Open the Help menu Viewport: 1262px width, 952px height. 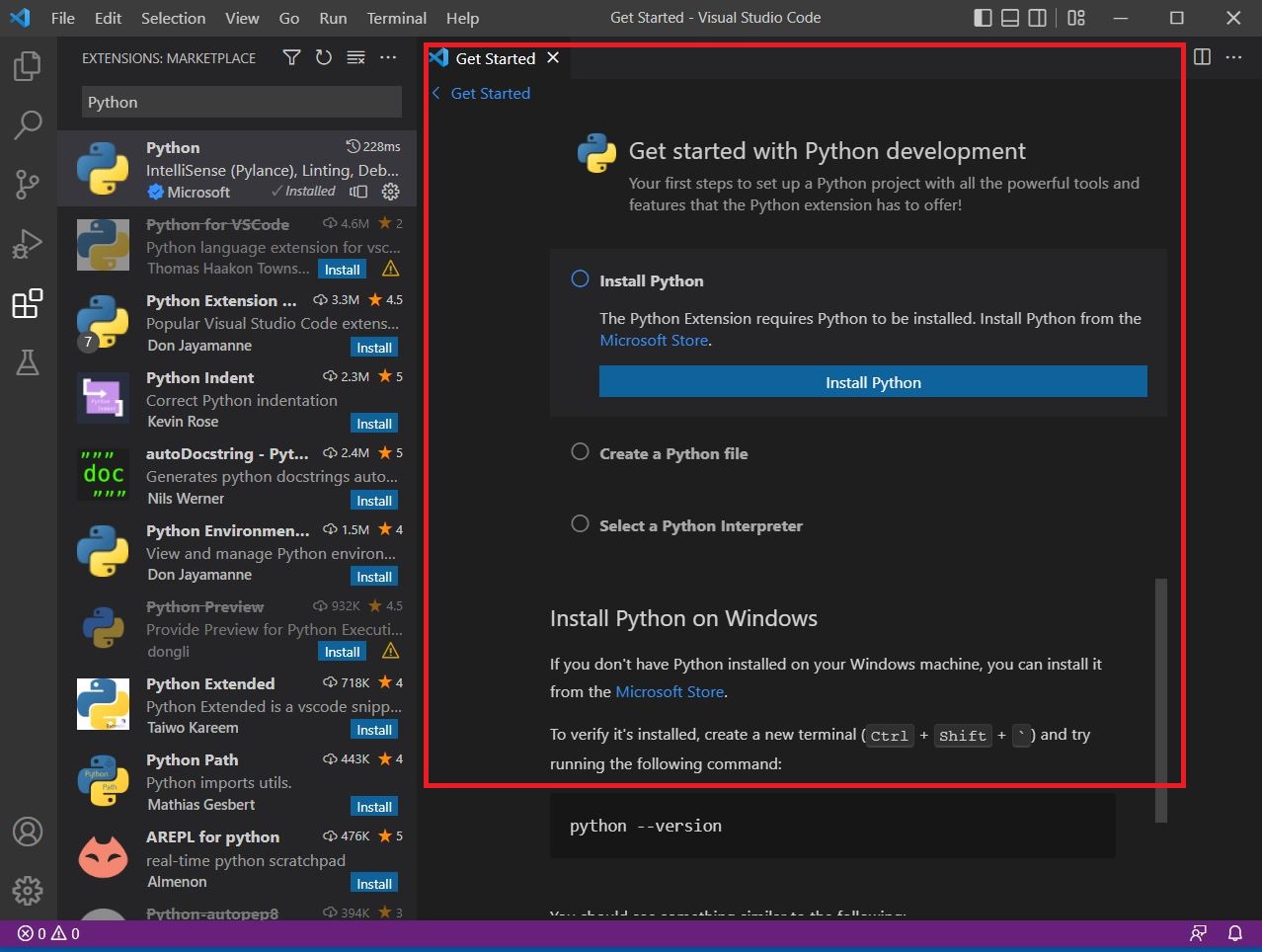[462, 18]
